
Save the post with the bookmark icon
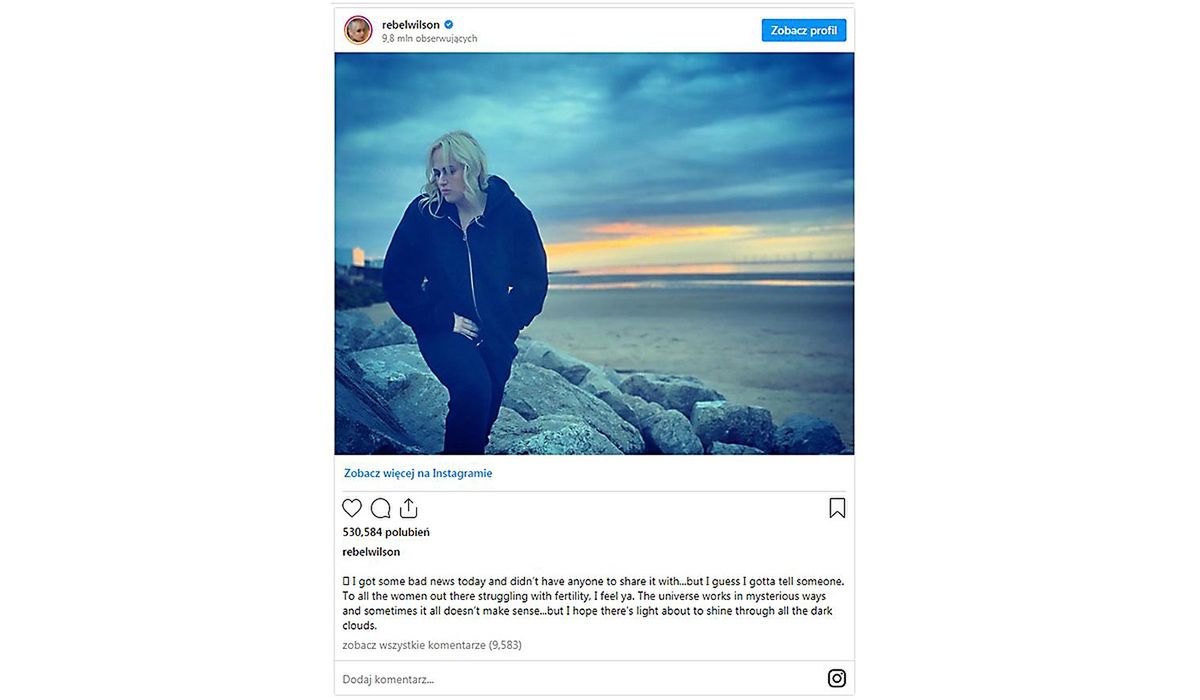tap(837, 508)
